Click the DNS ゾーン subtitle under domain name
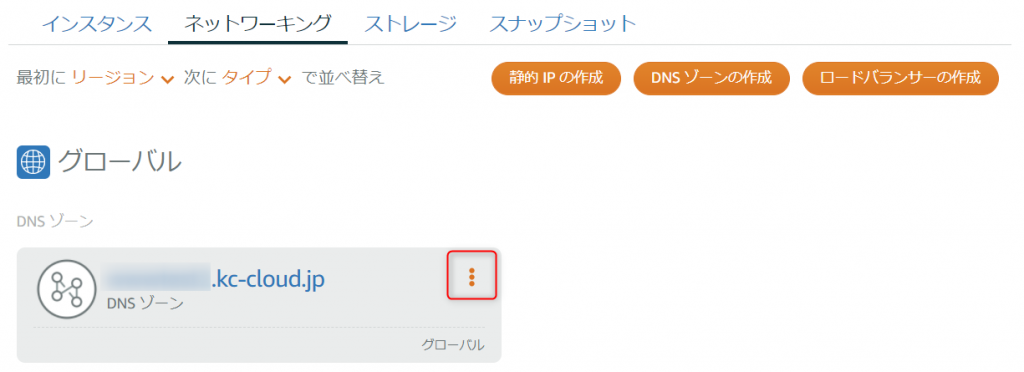This screenshot has width=1024, height=372. point(144,303)
